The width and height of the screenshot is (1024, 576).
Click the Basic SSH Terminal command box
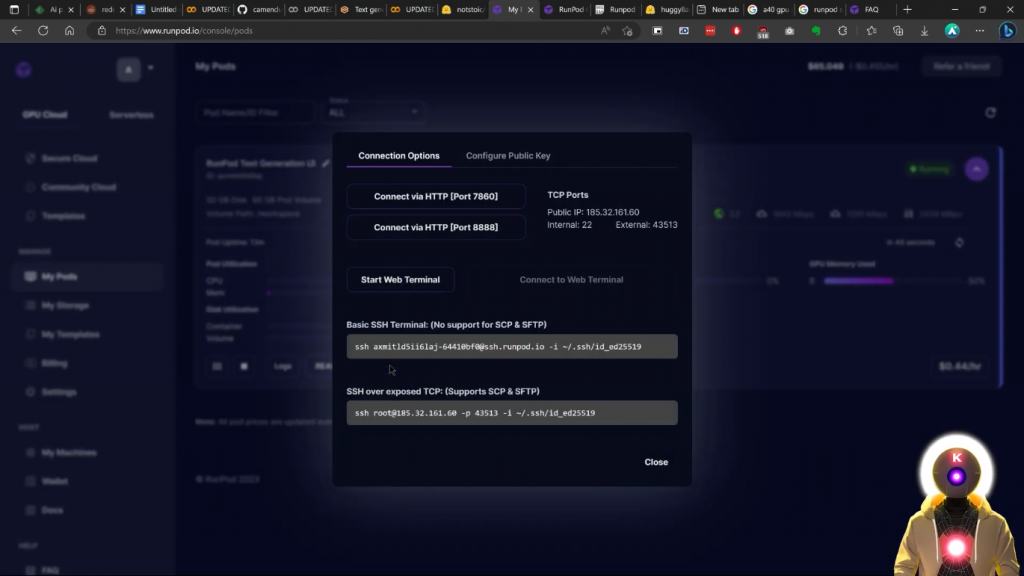pyautogui.click(x=512, y=347)
